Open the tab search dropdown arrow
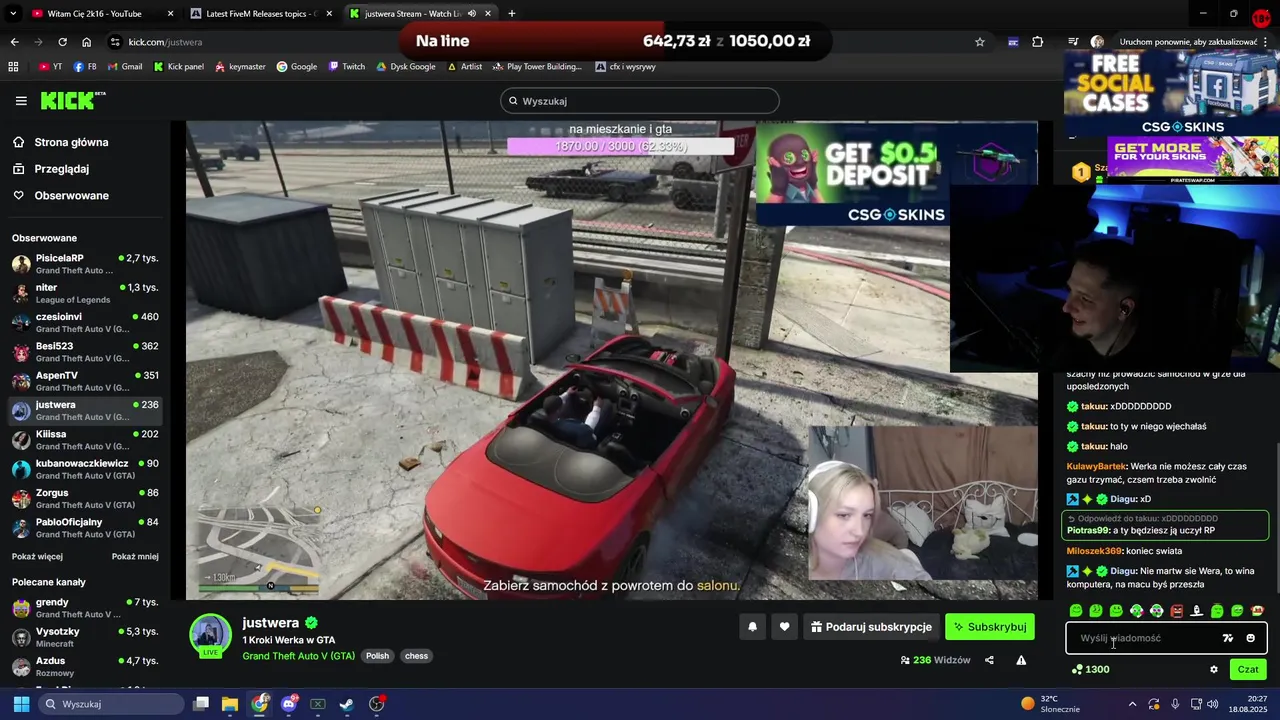Image resolution: width=1280 pixels, height=720 pixels. click(14, 14)
